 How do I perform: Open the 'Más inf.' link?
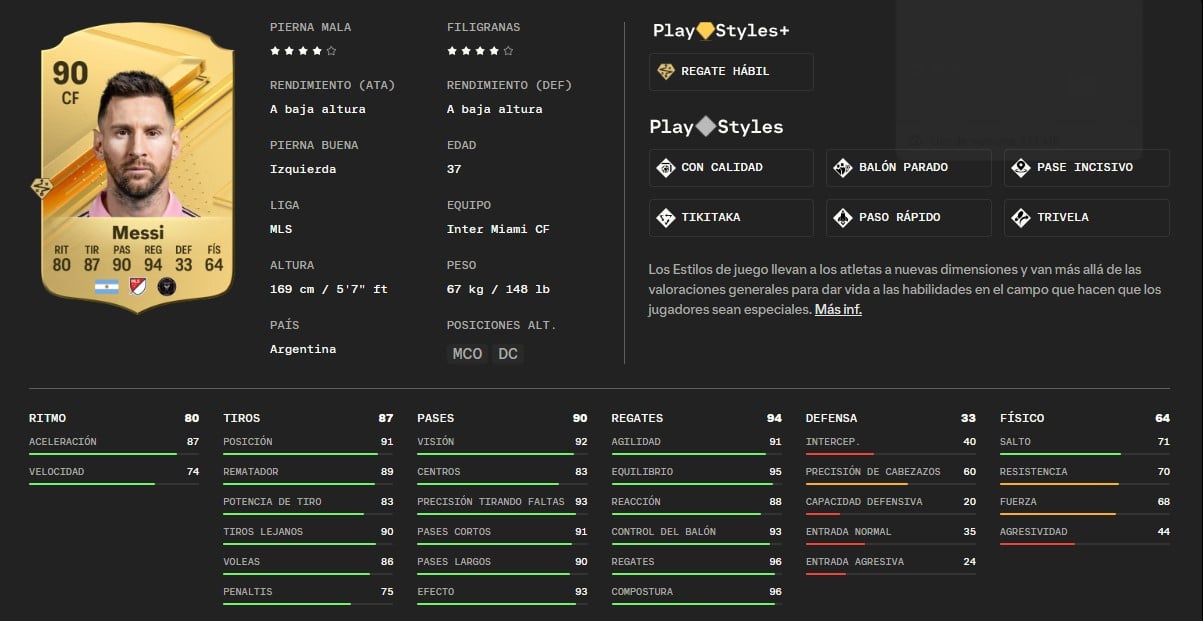point(838,310)
